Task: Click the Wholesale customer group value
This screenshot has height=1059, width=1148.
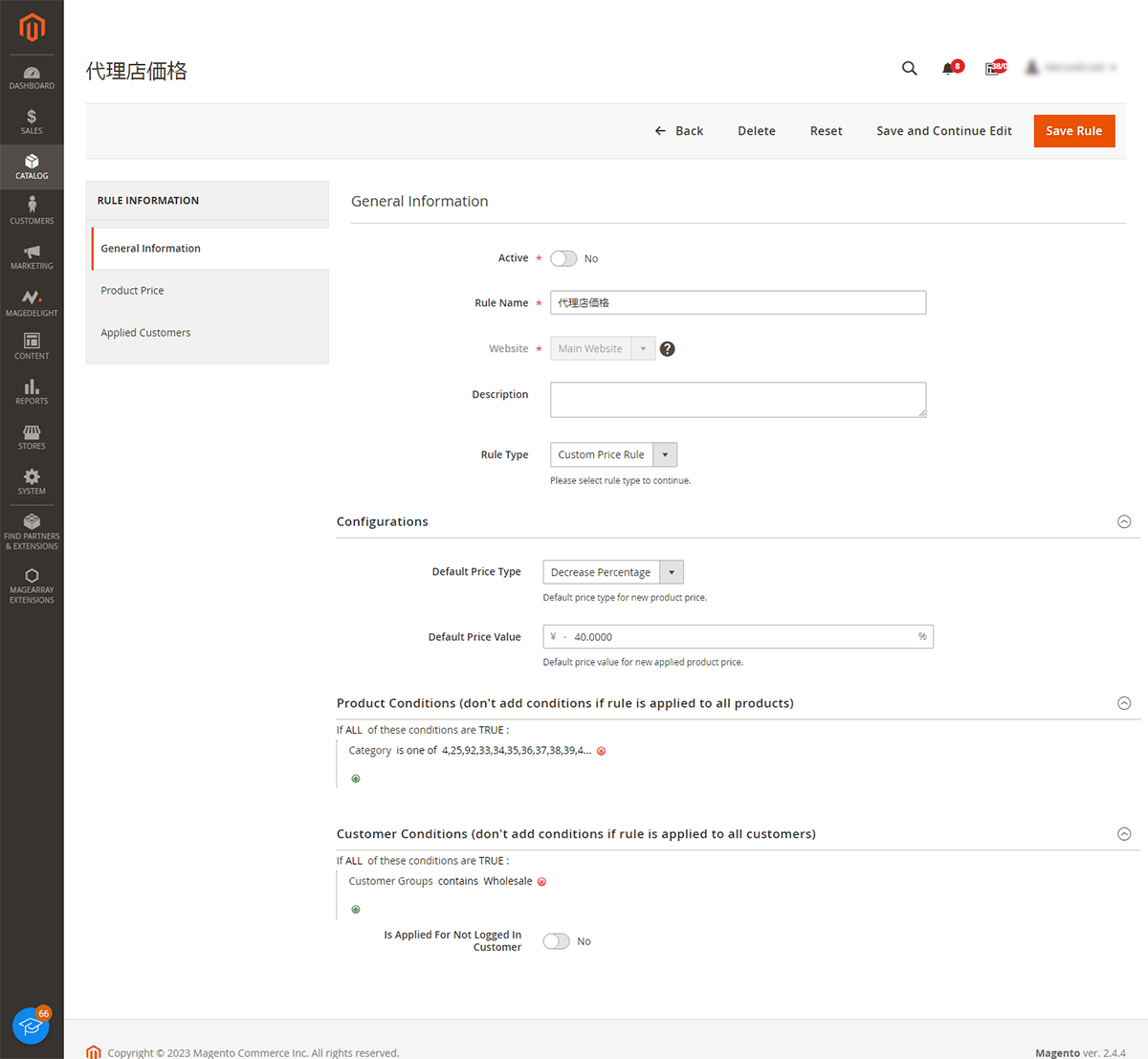Action: [x=508, y=882]
